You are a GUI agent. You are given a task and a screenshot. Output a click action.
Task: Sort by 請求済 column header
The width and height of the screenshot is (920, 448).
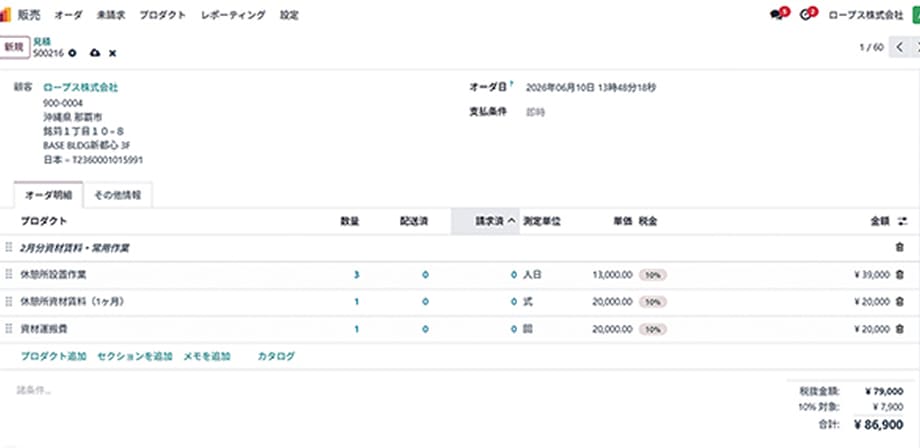pos(485,221)
